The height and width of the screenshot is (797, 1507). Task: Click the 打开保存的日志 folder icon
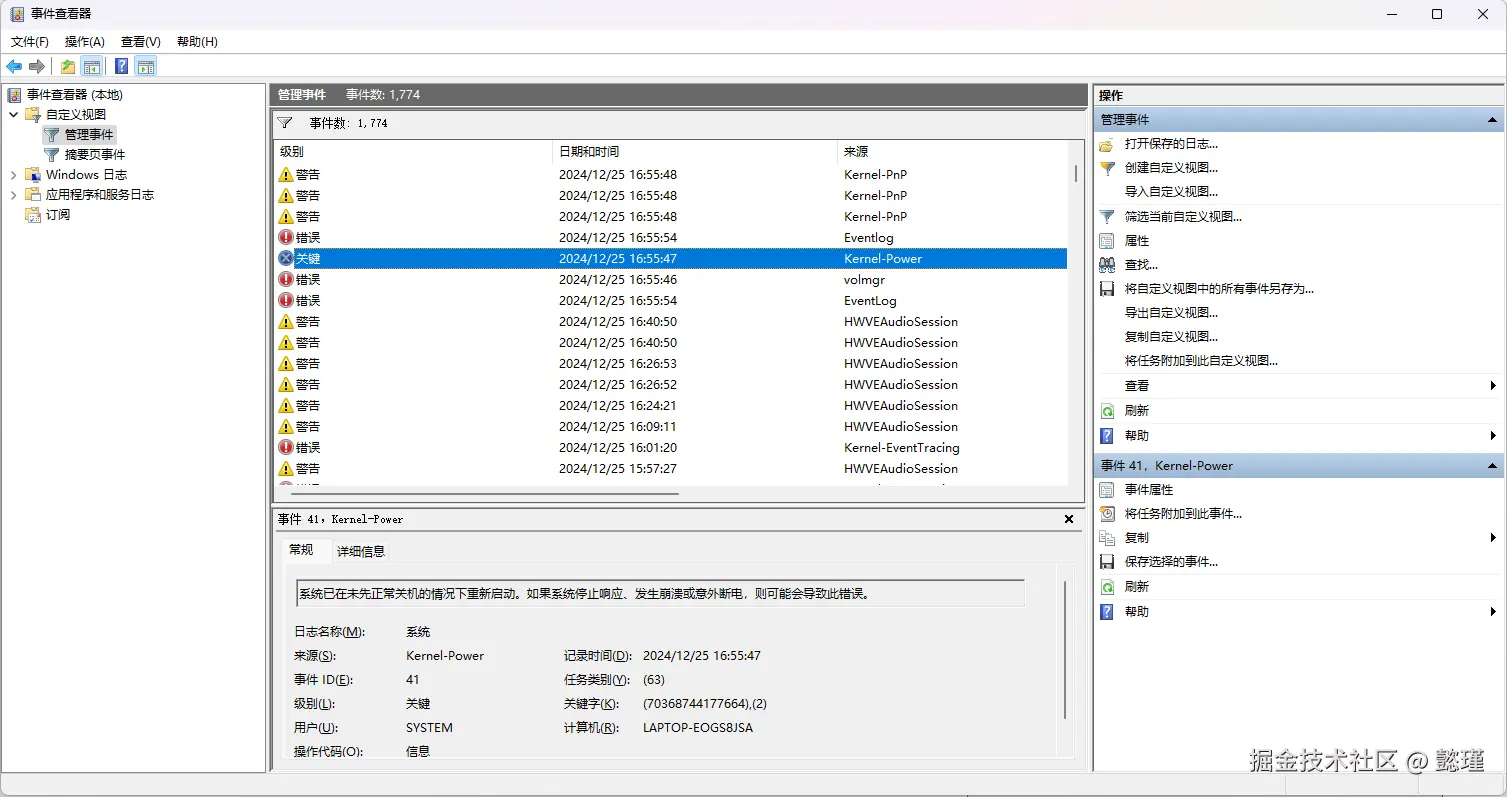pos(1107,144)
